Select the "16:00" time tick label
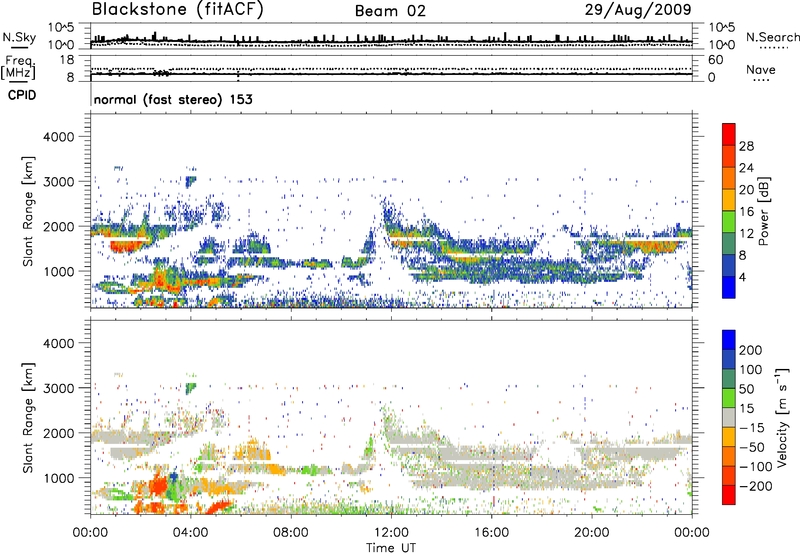Screen dimensions: 800x554 pyautogui.click(x=491, y=533)
